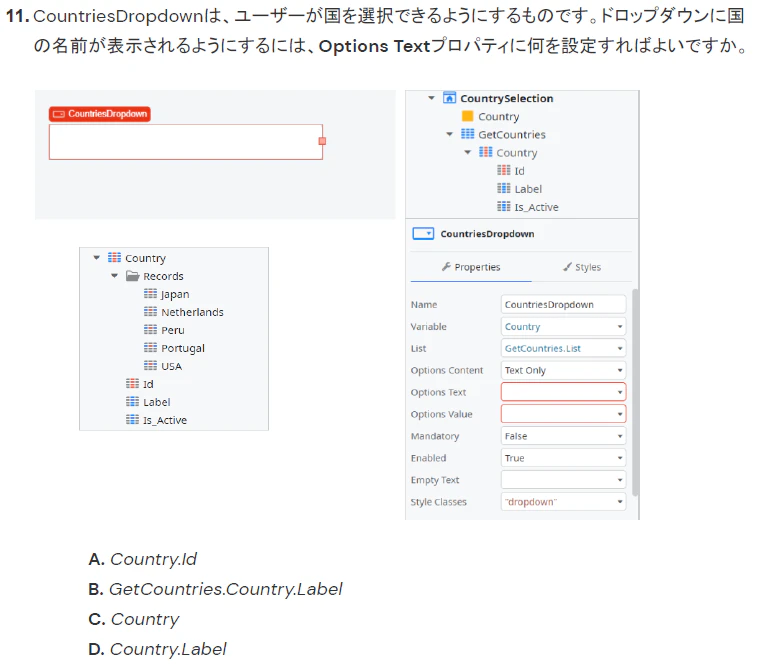Click the Japan record icon

(x=150, y=294)
